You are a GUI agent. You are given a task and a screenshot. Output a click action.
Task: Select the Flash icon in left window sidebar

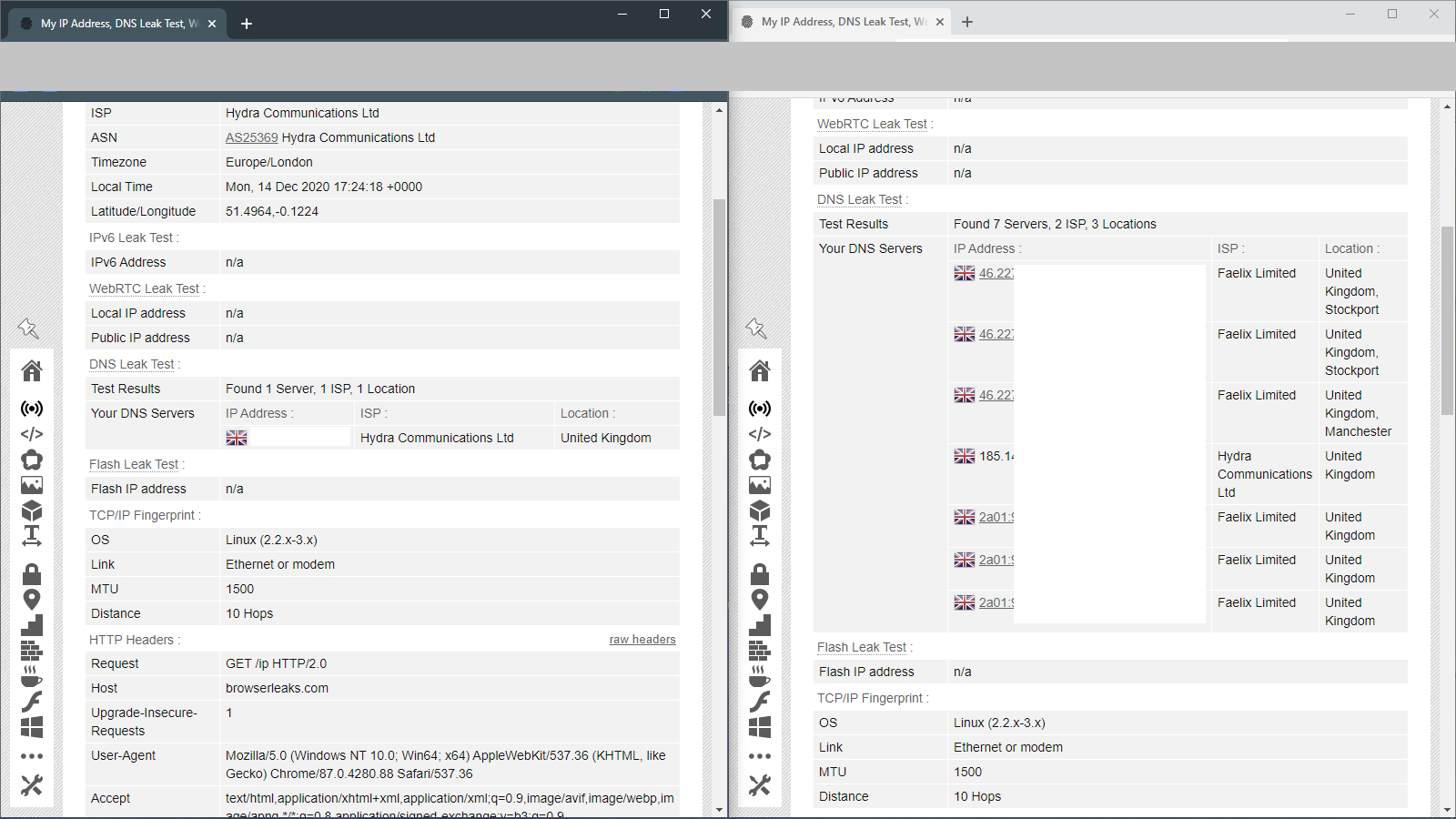click(x=32, y=702)
